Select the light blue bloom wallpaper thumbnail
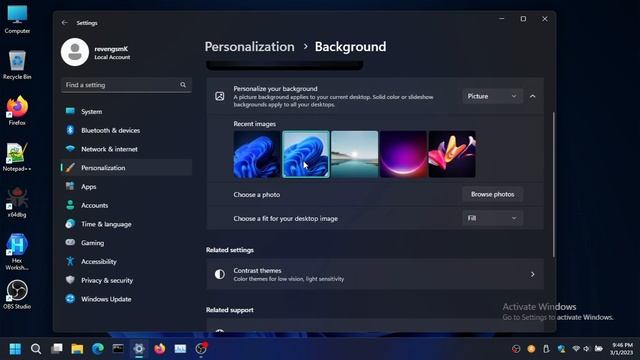The height and width of the screenshot is (360, 640). click(x=306, y=154)
